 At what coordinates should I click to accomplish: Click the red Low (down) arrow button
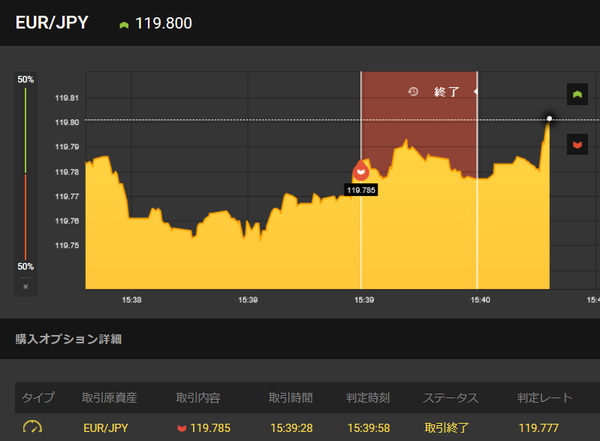pos(577,145)
